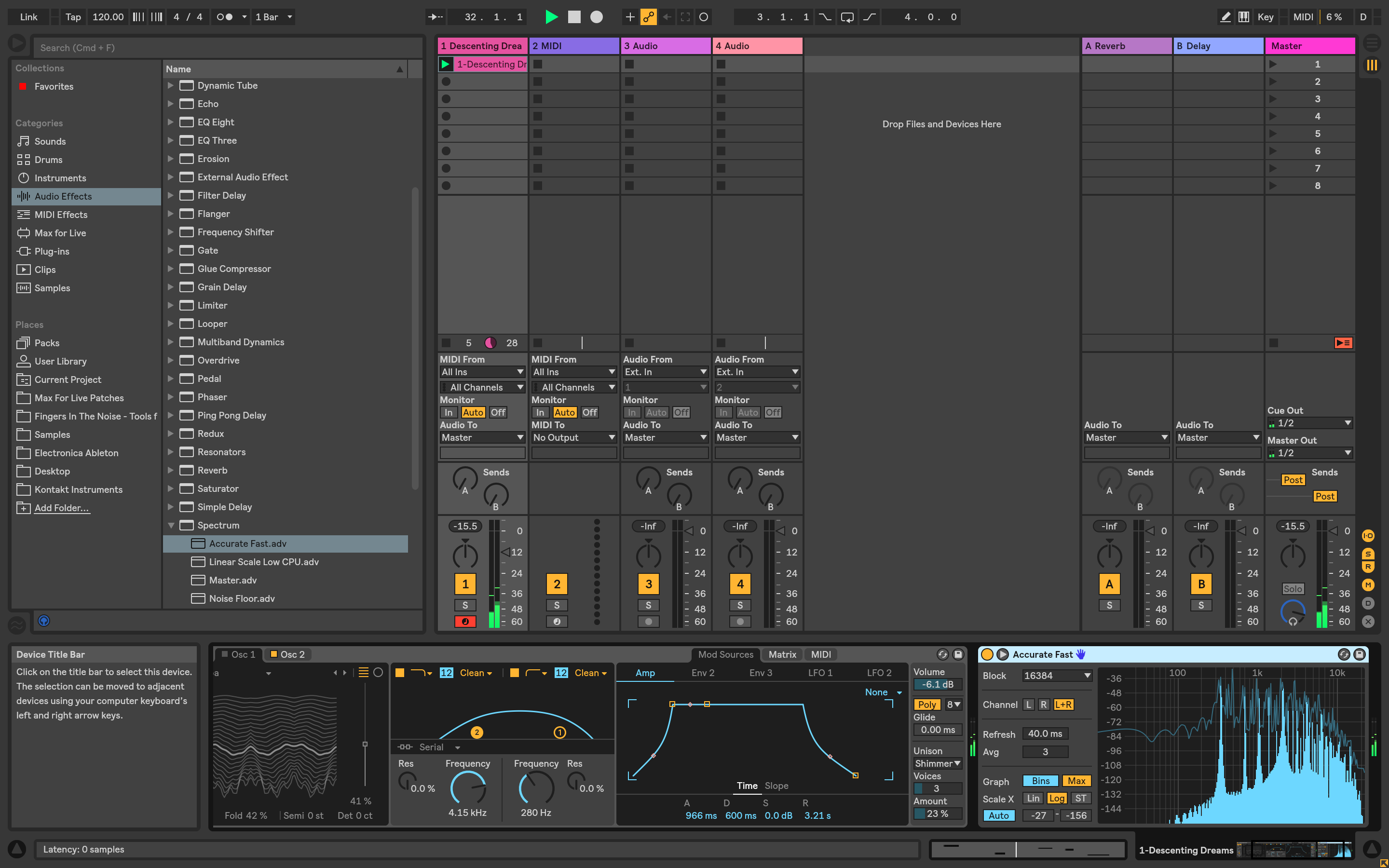Launch the 1-Descenting Dreams clip

pyautogui.click(x=446, y=64)
